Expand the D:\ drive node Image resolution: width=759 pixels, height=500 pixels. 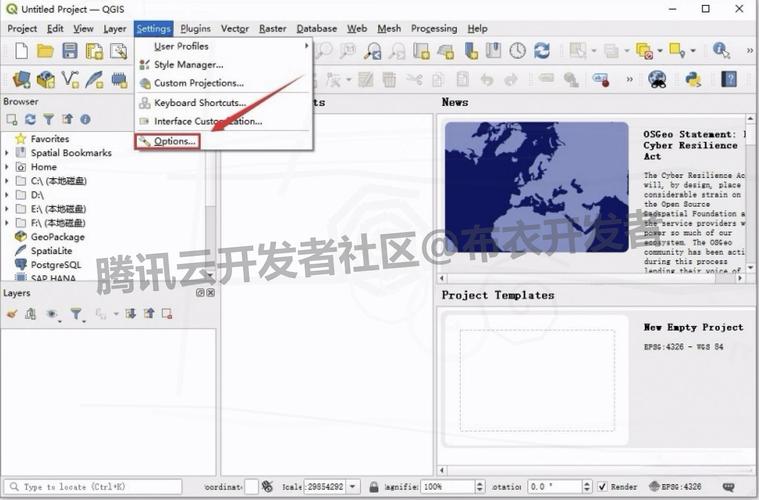click(7, 195)
